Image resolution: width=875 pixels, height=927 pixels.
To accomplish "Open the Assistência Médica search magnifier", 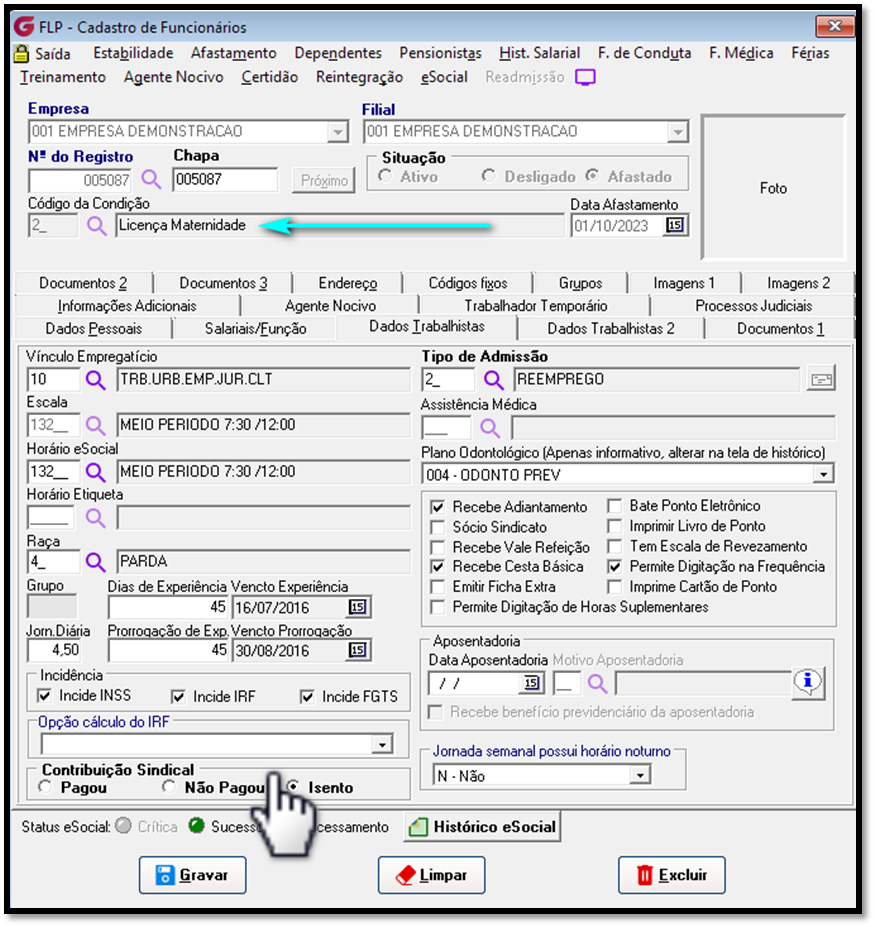I will tap(490, 427).
